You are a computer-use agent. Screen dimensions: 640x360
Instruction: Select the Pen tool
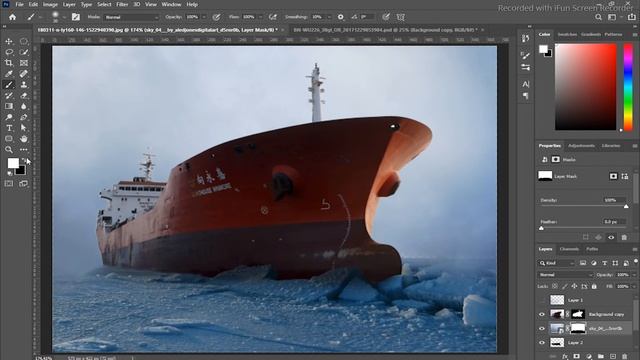24,117
